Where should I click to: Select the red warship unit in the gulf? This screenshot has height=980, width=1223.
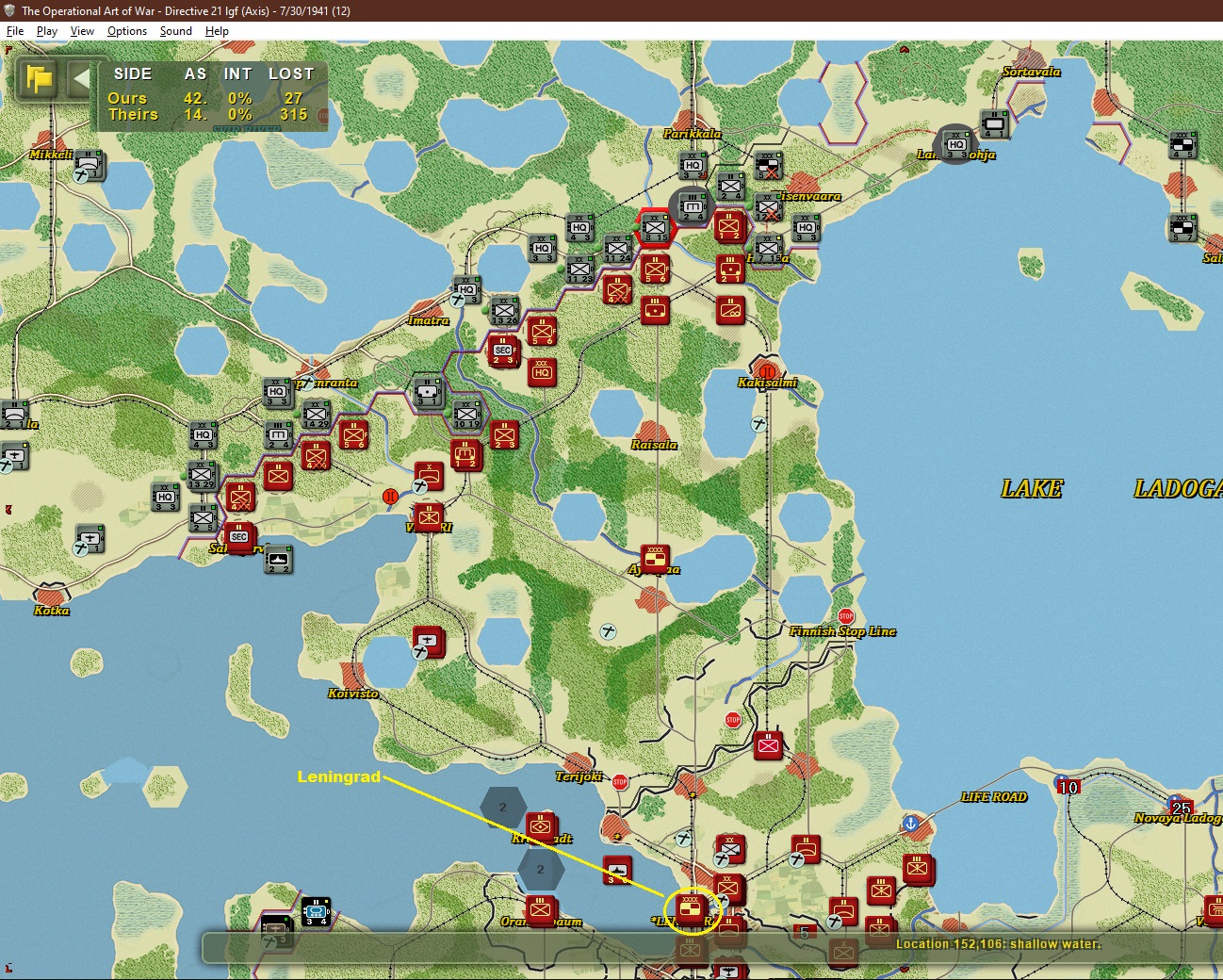[617, 870]
